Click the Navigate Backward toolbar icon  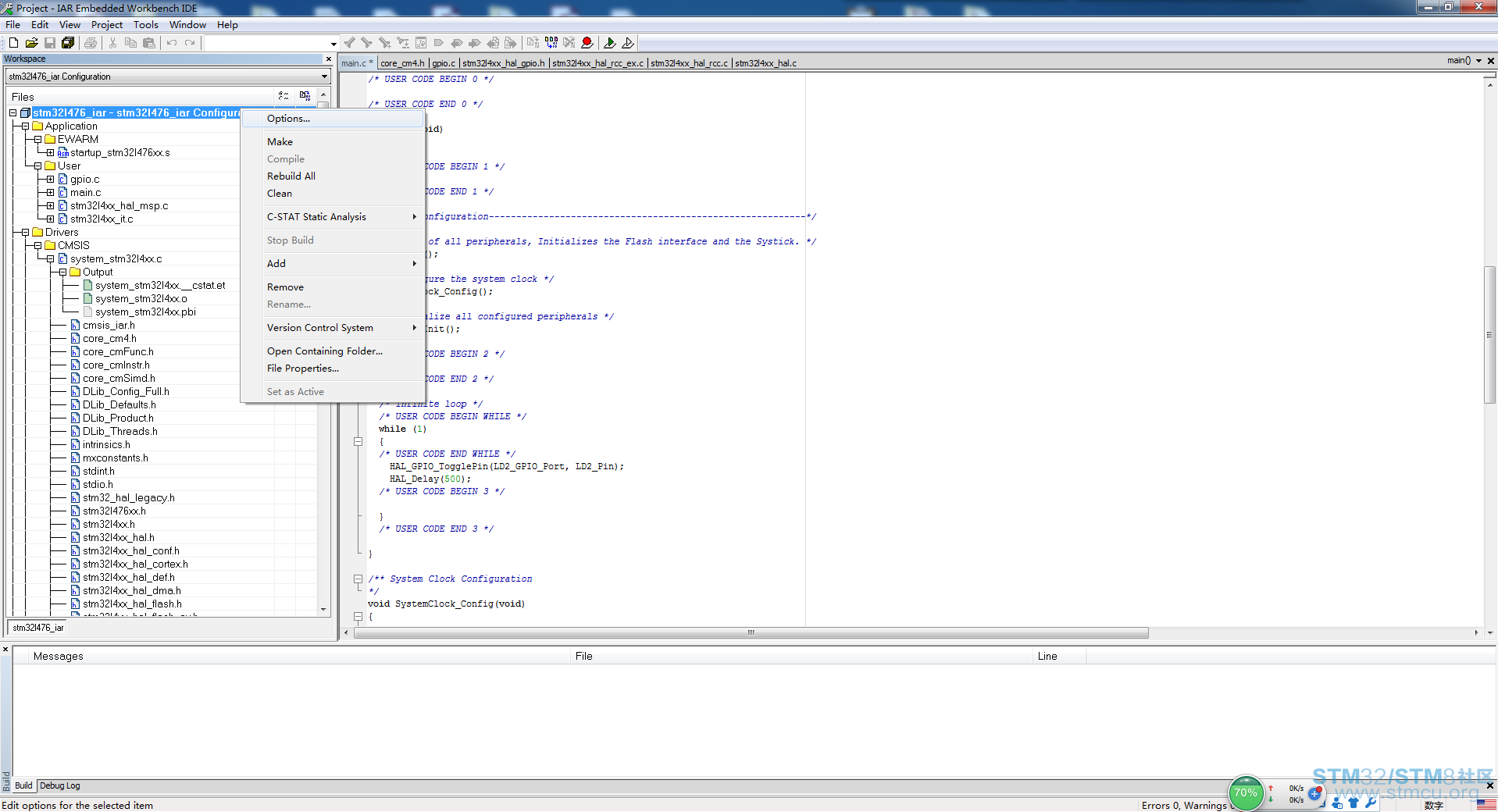coord(493,43)
